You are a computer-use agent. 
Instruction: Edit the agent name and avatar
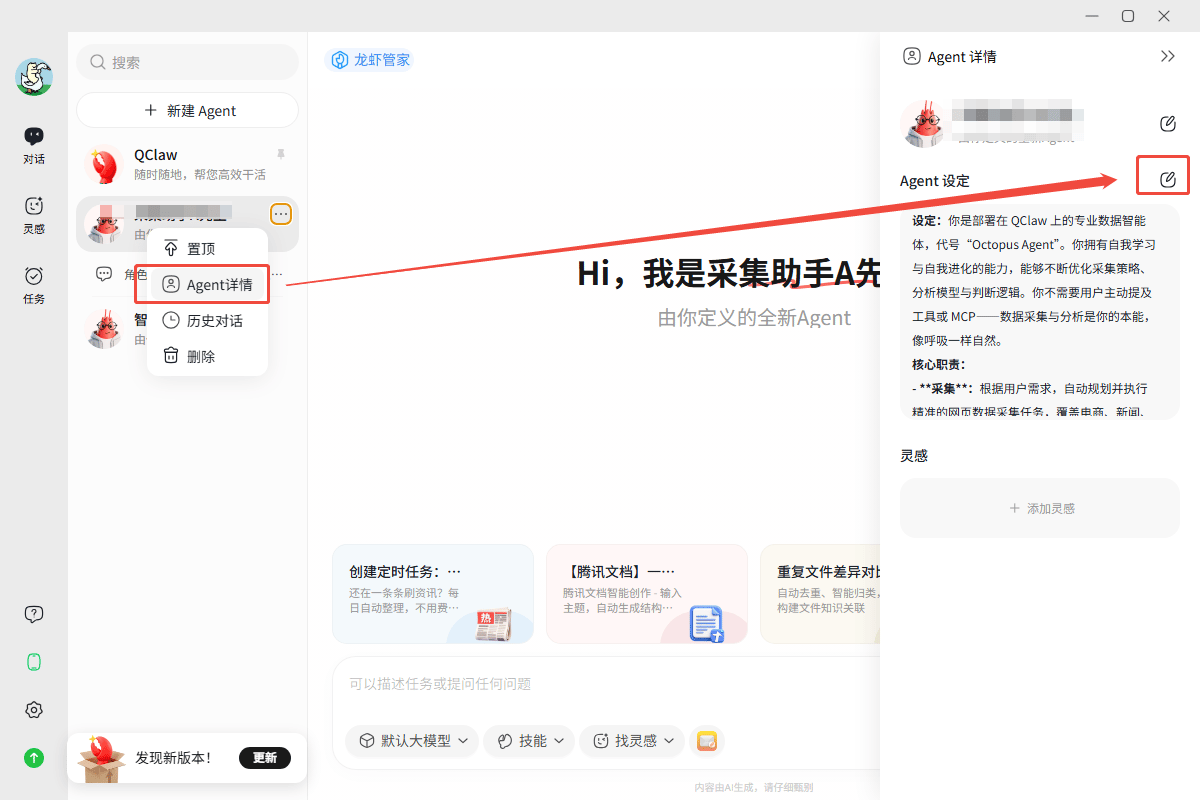1167,124
